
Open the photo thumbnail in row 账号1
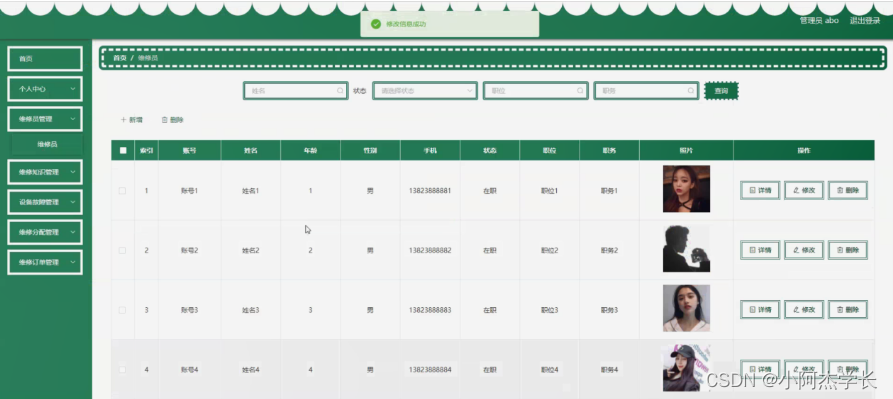tap(686, 189)
